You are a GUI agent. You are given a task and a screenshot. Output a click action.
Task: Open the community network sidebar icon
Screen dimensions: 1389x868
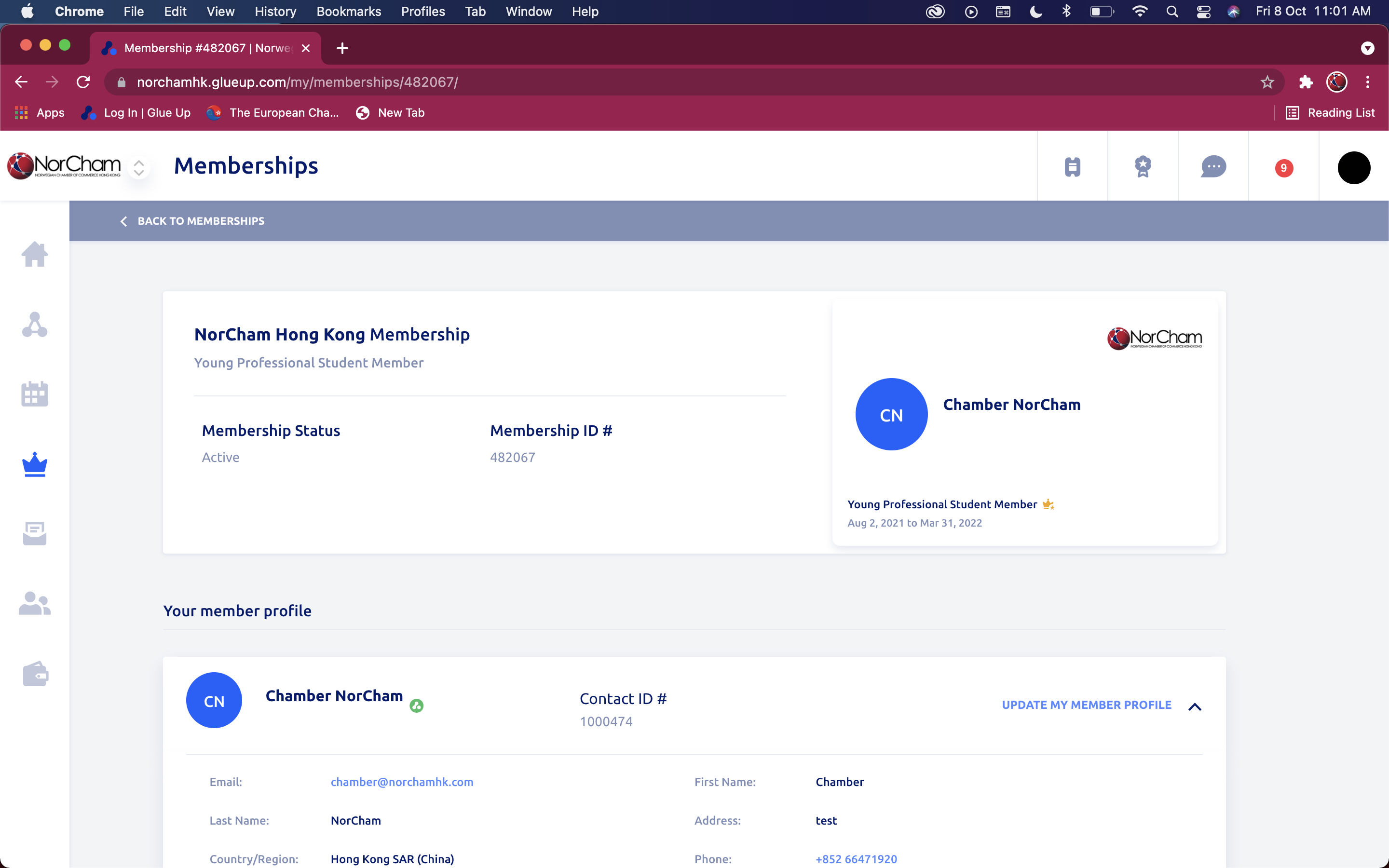pyautogui.click(x=34, y=325)
